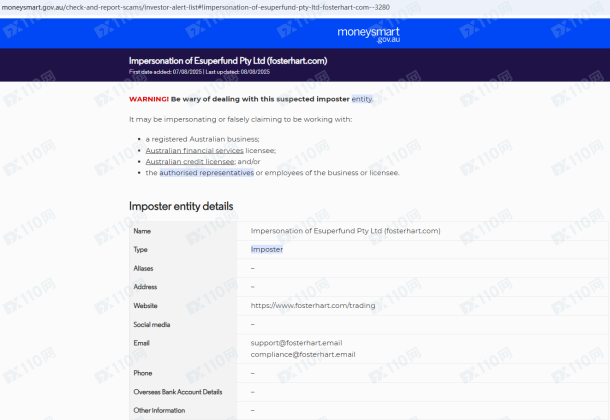Viewport: 610px width, 420px height.
Task: Click the browser URL address text
Action: point(196,7)
